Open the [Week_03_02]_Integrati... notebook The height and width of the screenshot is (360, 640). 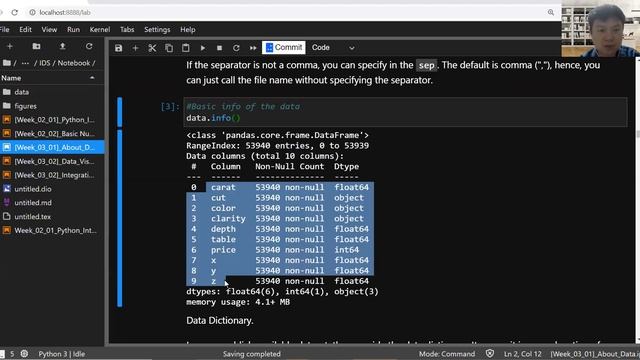(52, 175)
